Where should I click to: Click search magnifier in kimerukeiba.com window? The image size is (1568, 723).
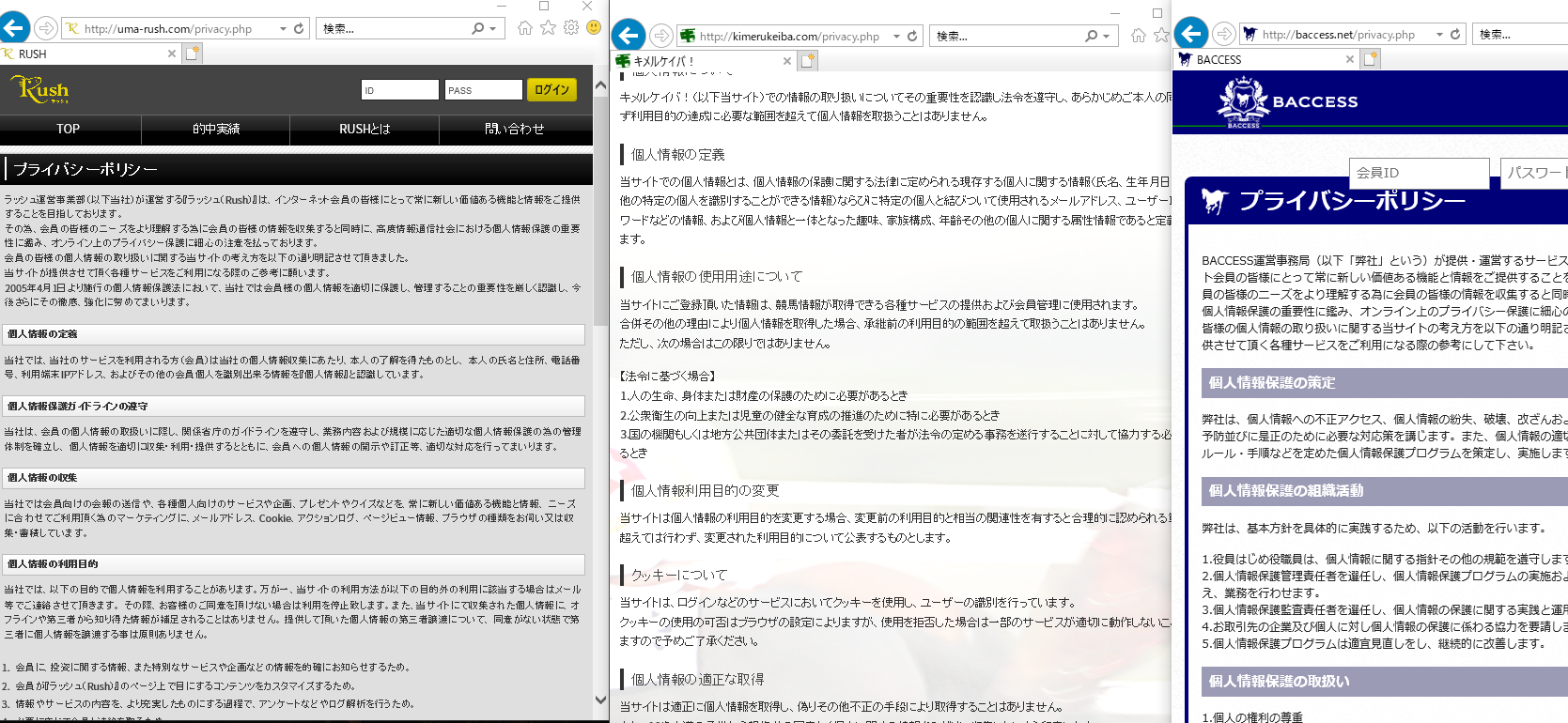point(1091,37)
